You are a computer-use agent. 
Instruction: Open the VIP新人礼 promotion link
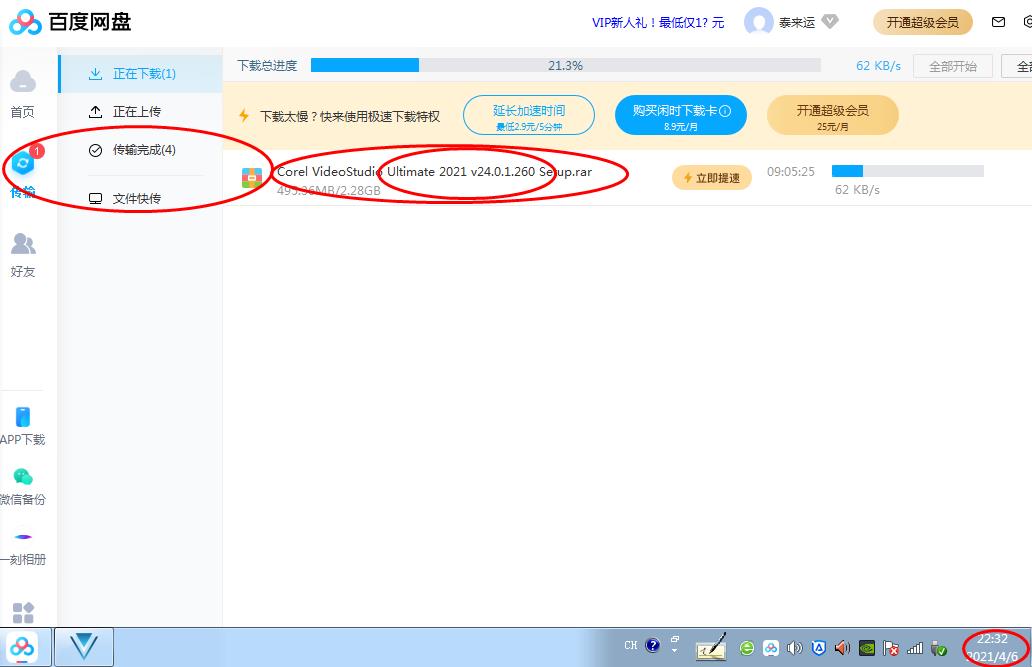point(658,22)
